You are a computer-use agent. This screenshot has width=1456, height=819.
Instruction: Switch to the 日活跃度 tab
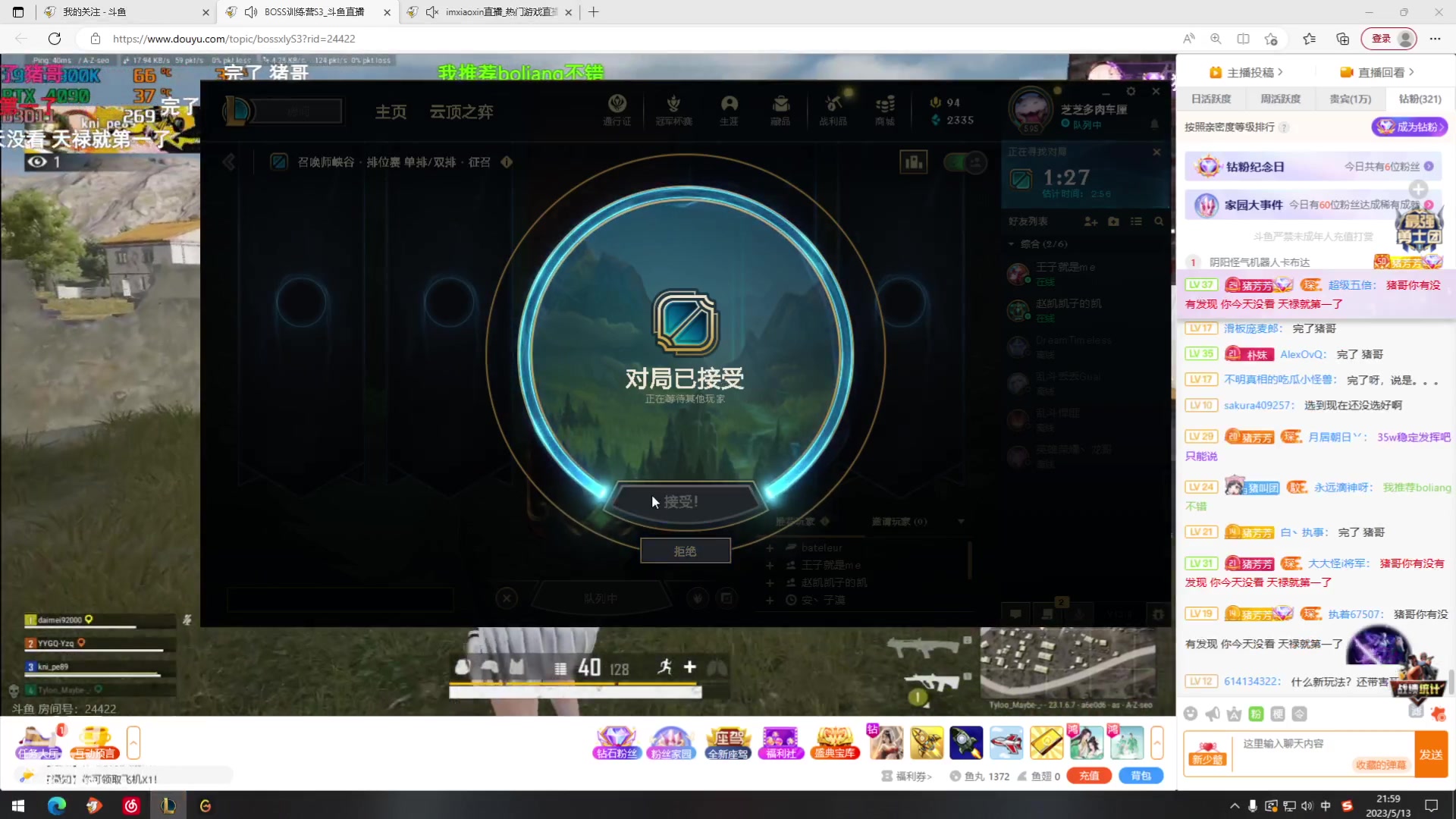click(x=1211, y=99)
